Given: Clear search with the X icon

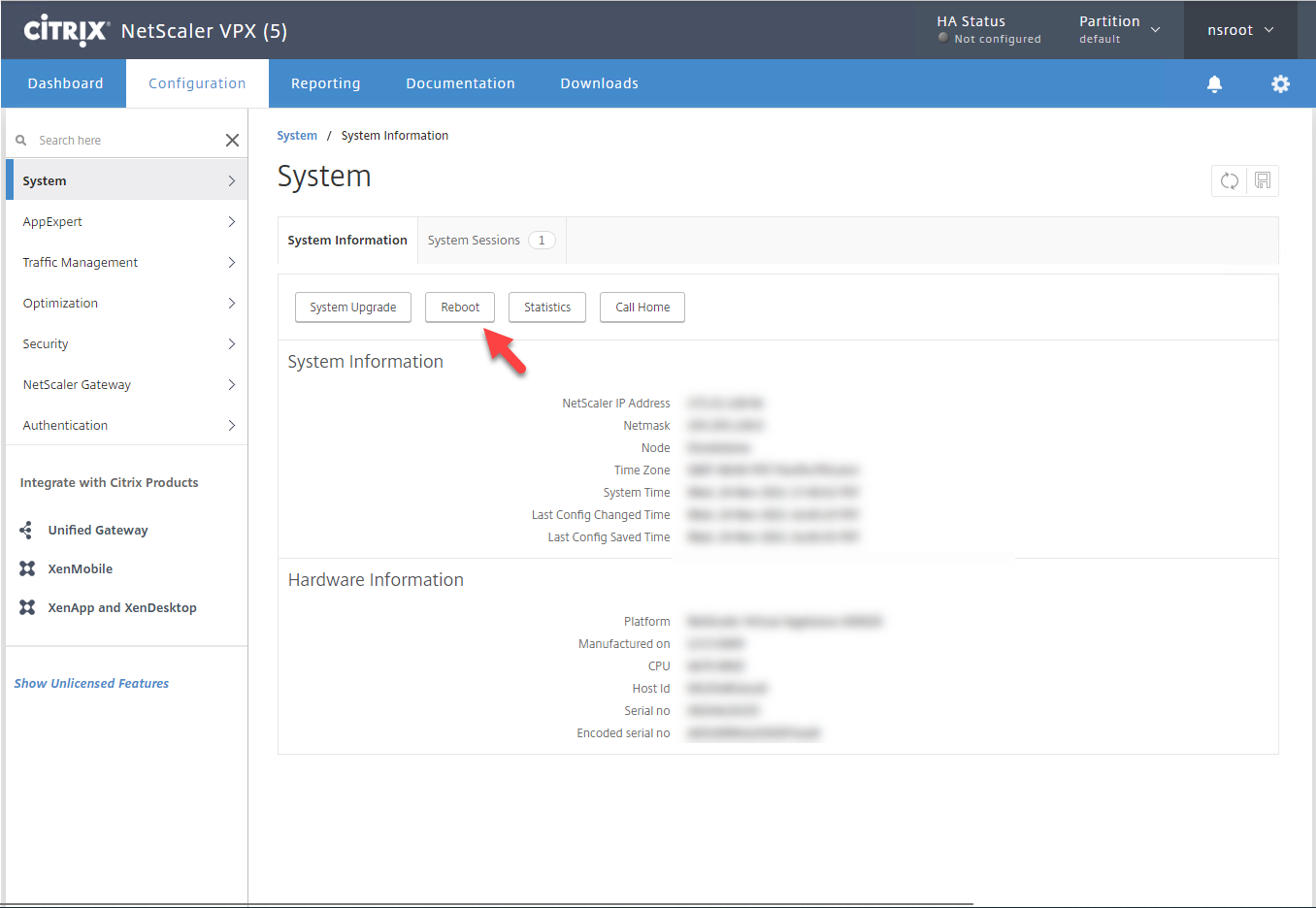Looking at the screenshot, I should point(232,141).
